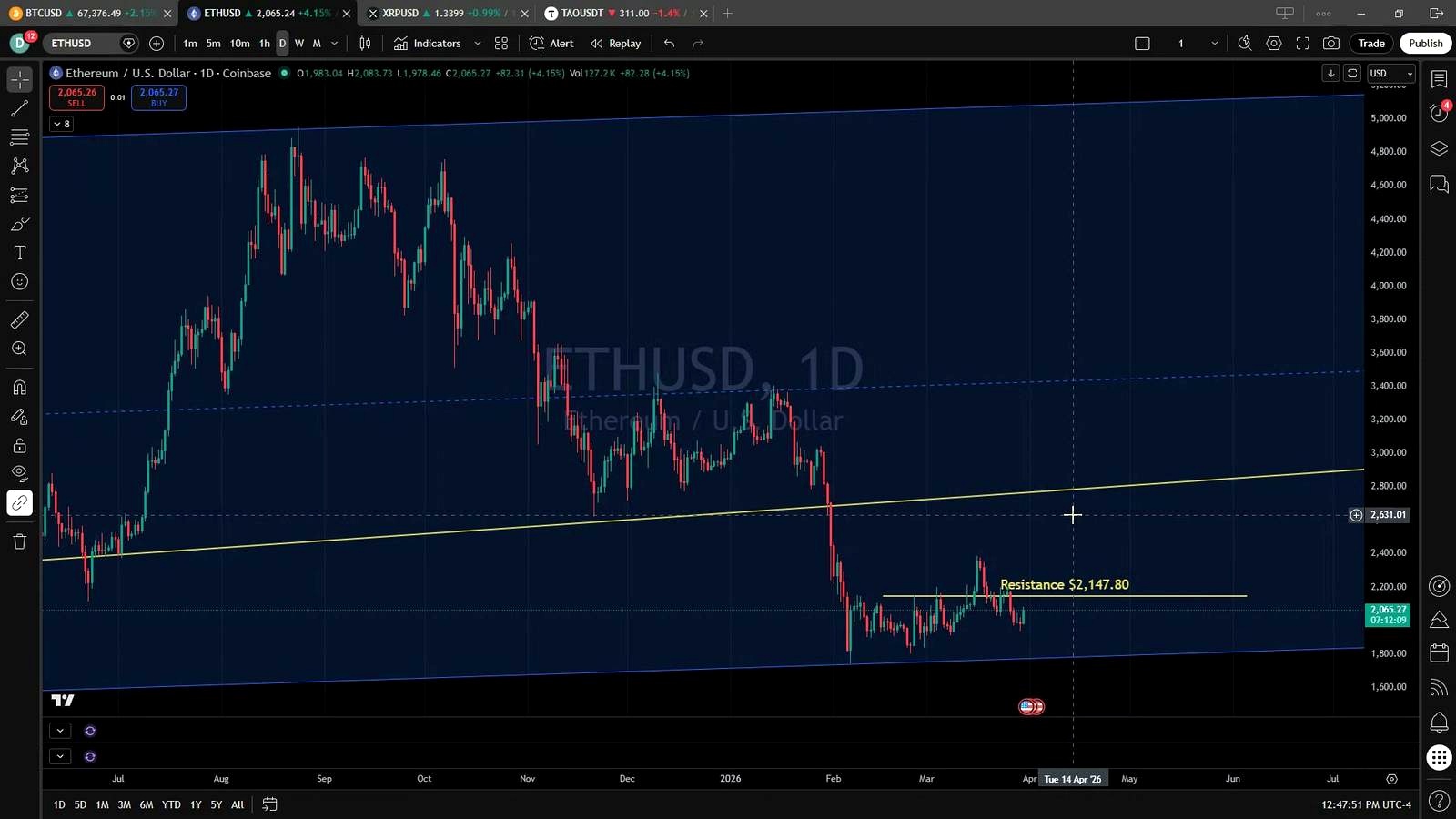
Task: Lock all drawing tools
Action: (x=19, y=446)
